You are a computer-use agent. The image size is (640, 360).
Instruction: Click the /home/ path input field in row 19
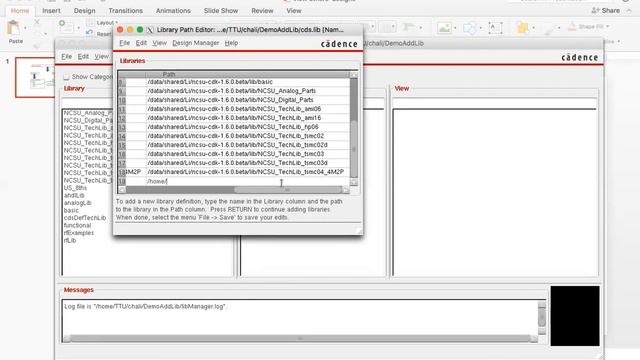(247, 181)
